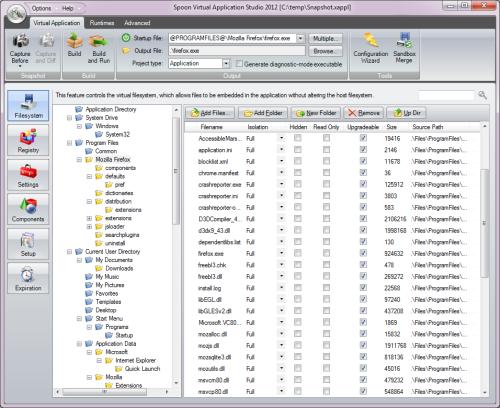Open the Expiration sidebar panel

coord(28,278)
